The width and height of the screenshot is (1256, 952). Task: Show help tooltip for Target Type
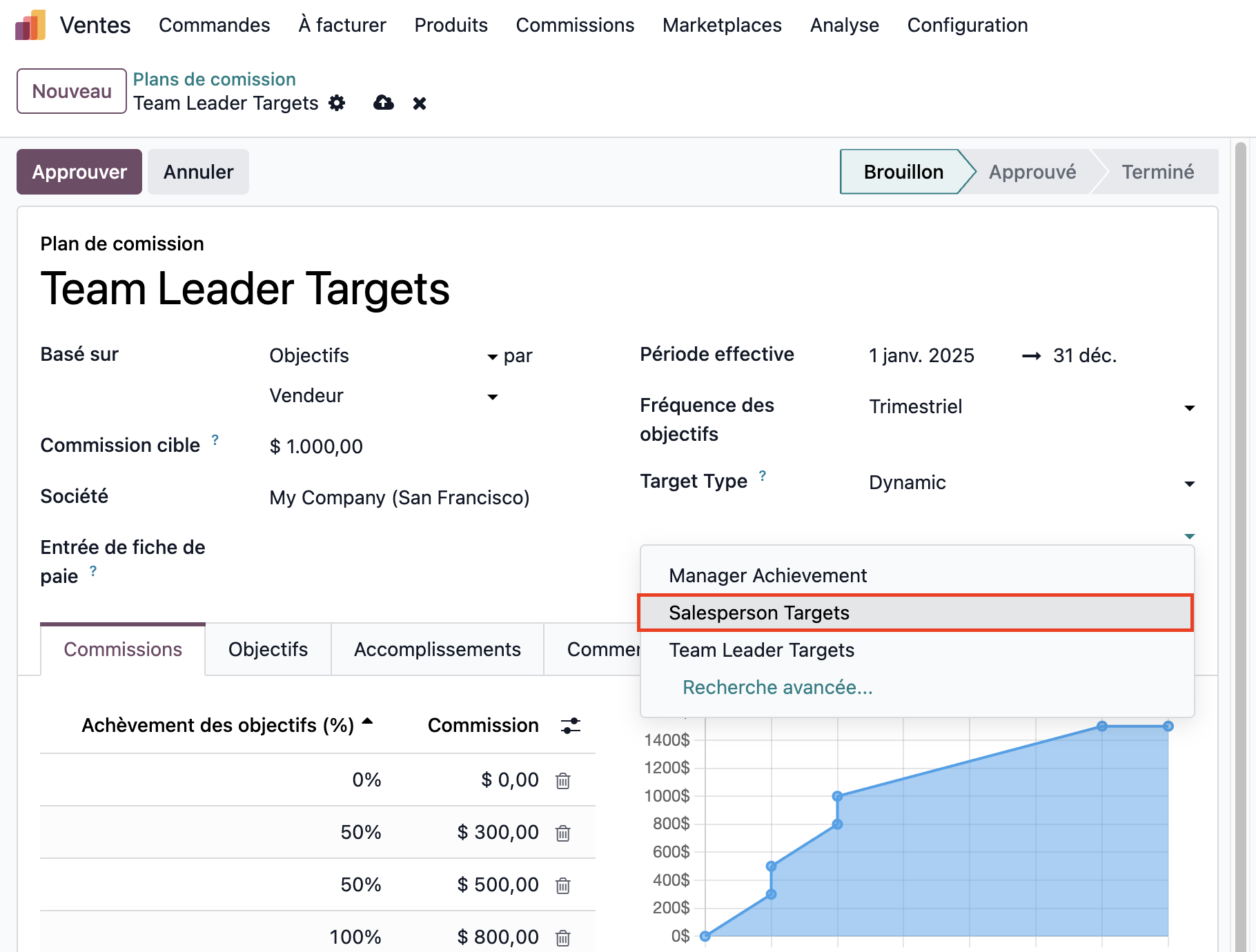[763, 475]
